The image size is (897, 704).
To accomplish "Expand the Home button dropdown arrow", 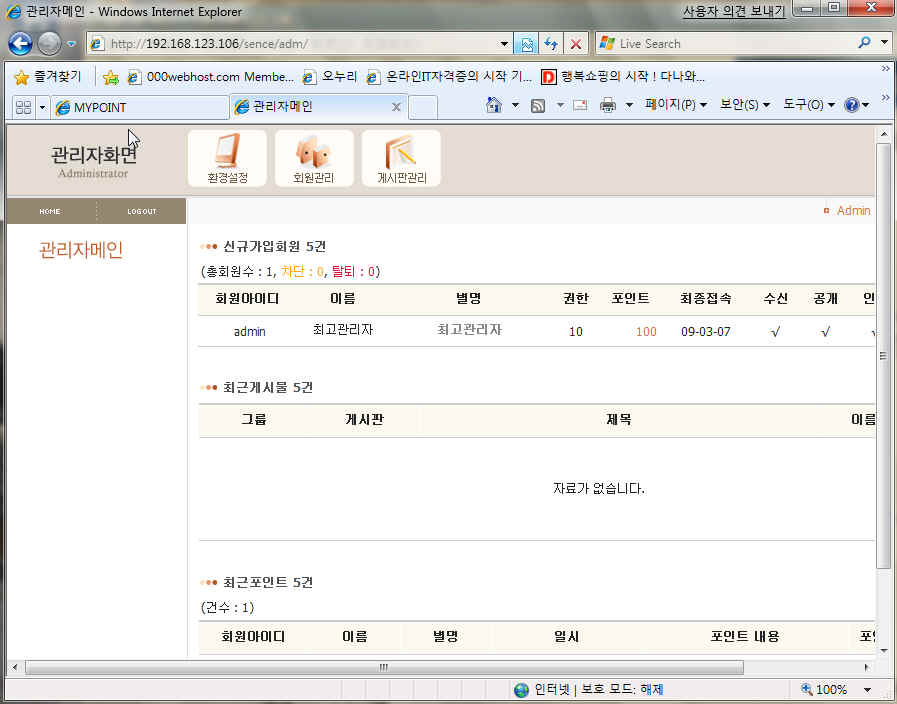I will [x=515, y=105].
